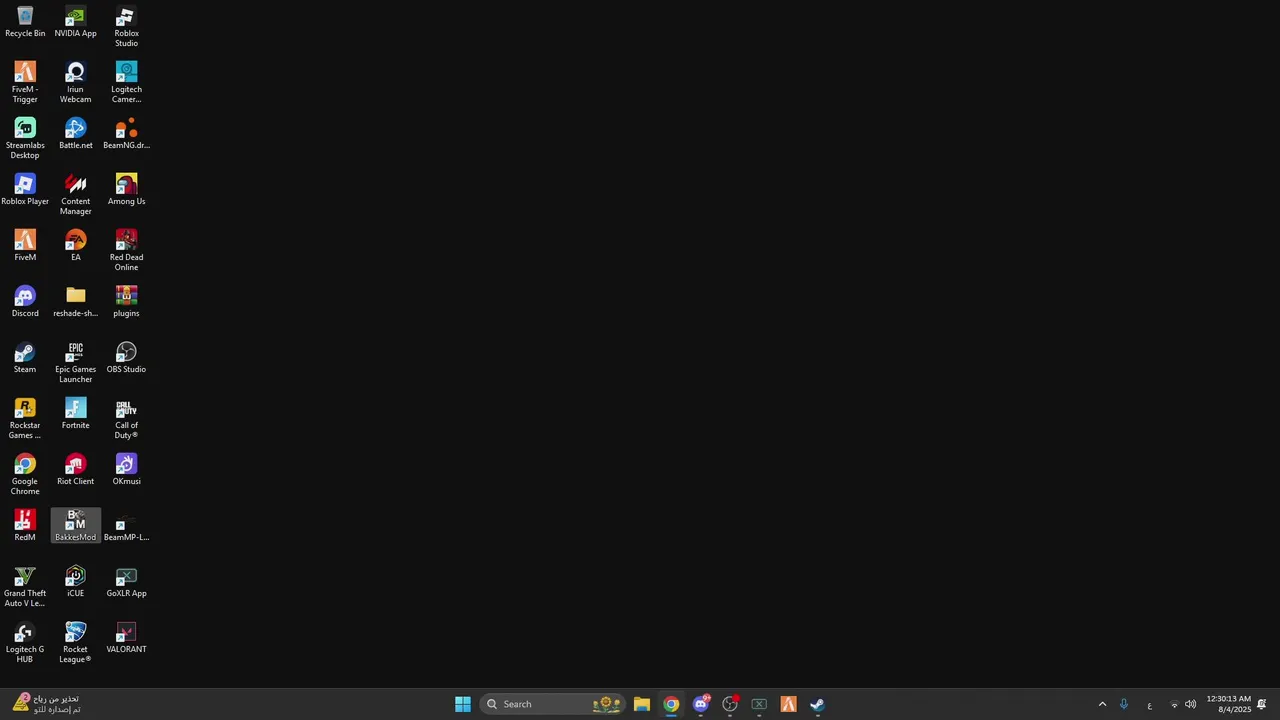Expand the hidden system tray icons

point(1102,704)
